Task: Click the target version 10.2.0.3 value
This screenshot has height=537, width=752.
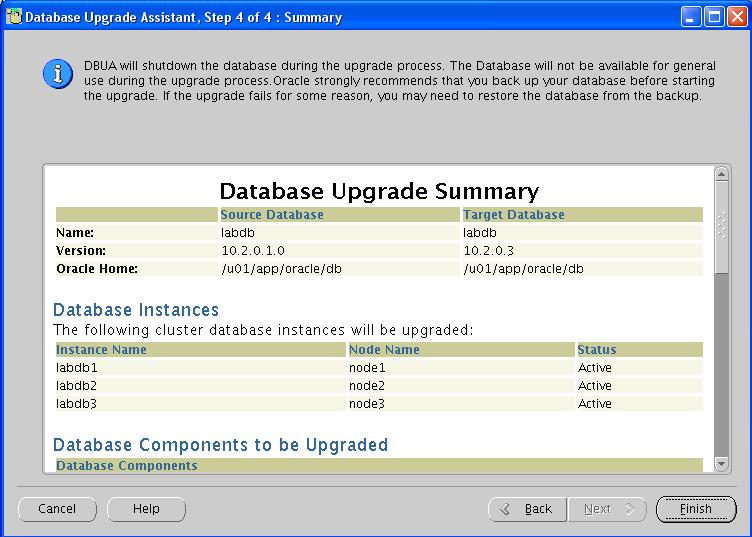Action: [x=491, y=251]
